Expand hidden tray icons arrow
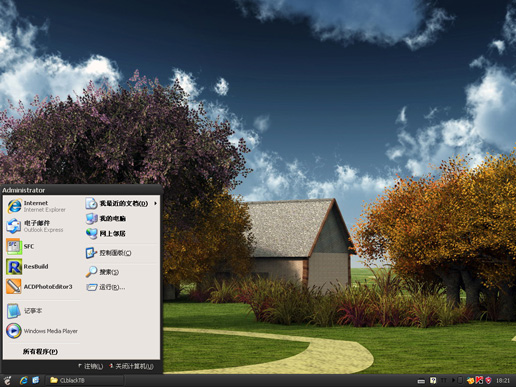This screenshot has width=516, height=387. 453,380
